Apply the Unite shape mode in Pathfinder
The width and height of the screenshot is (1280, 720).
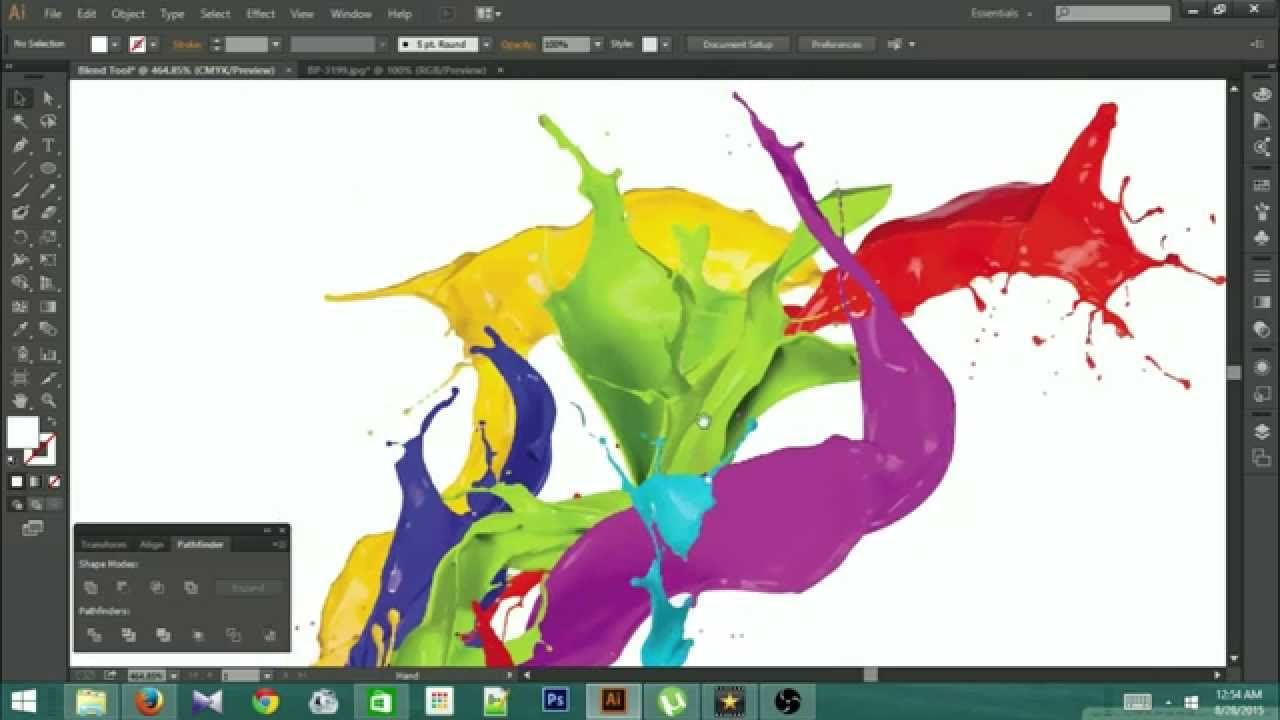click(91, 588)
